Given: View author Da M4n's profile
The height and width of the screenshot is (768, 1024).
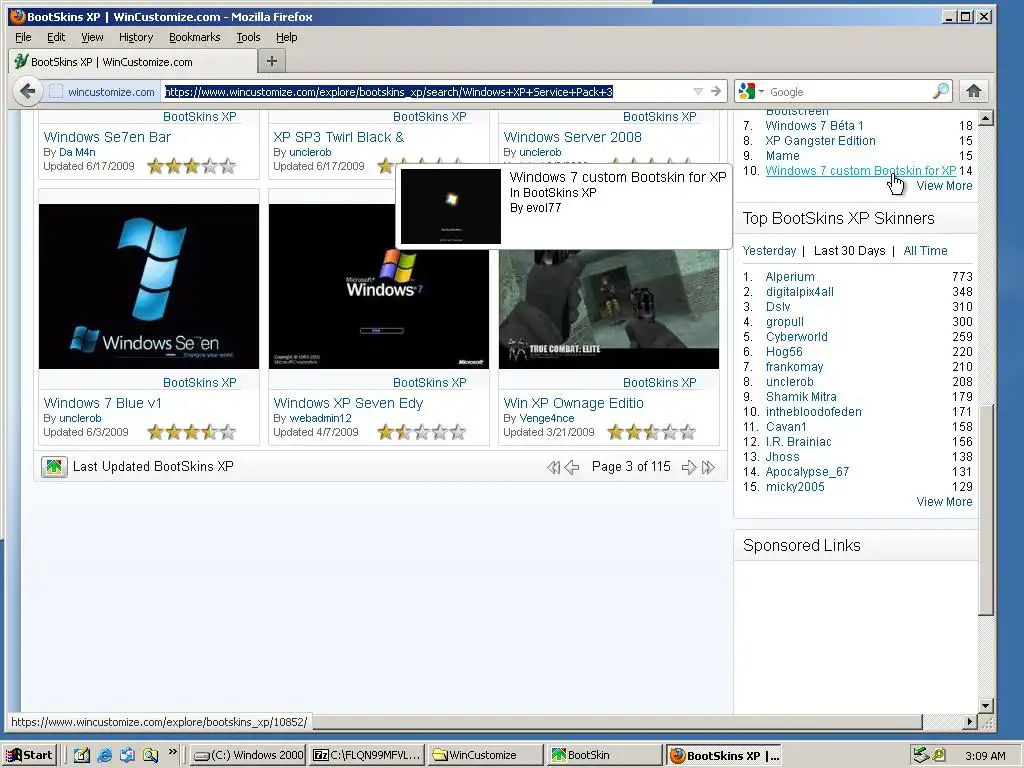Looking at the screenshot, I should pos(77,152).
